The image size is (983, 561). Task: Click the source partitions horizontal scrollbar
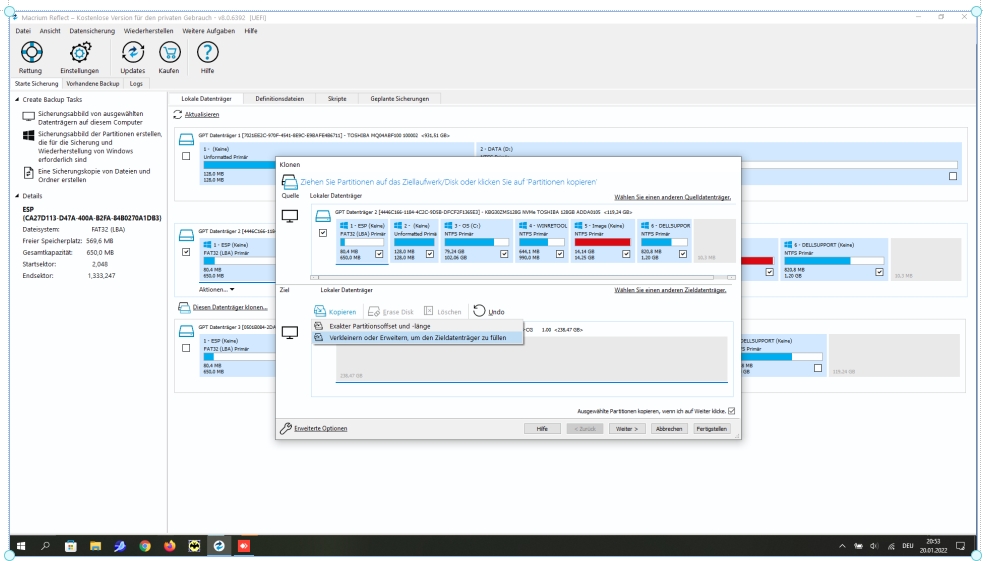point(516,277)
